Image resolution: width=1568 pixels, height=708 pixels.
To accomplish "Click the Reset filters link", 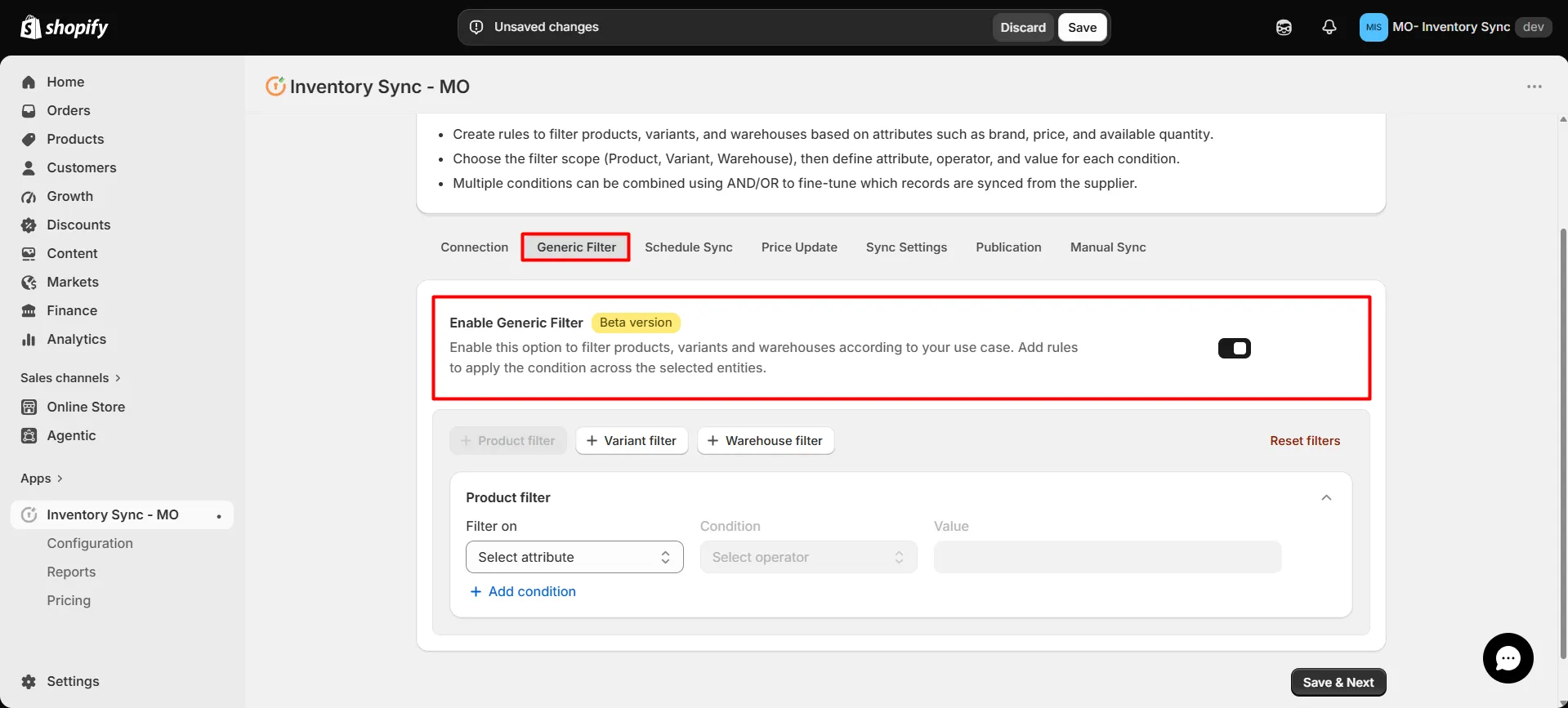I will (1305, 441).
